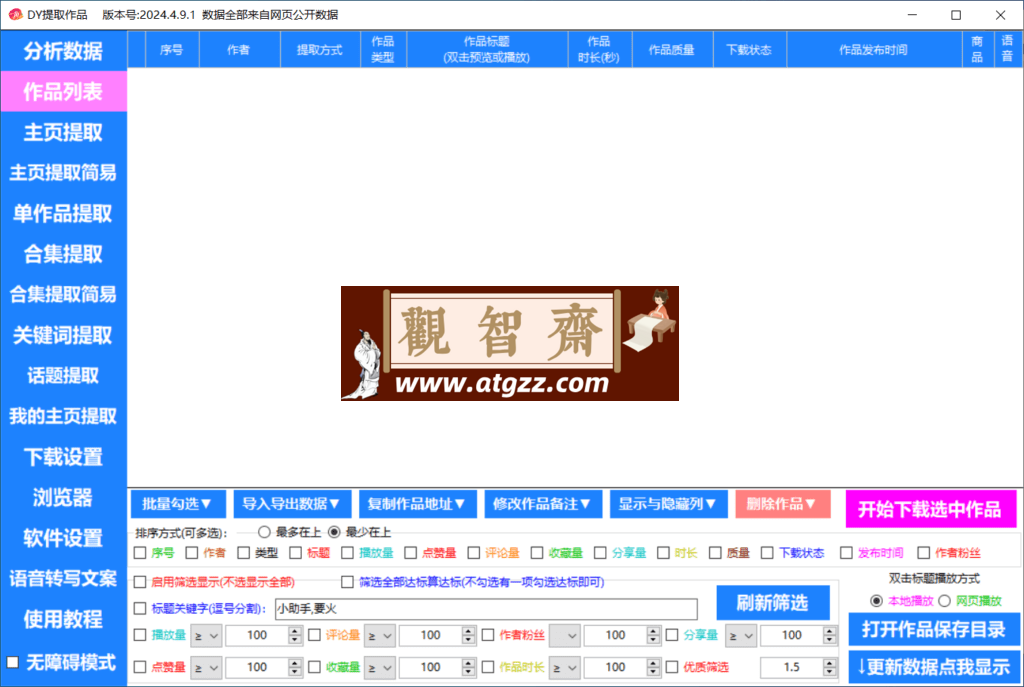
Task: Click the 作品标题 column header
Action: [487, 50]
